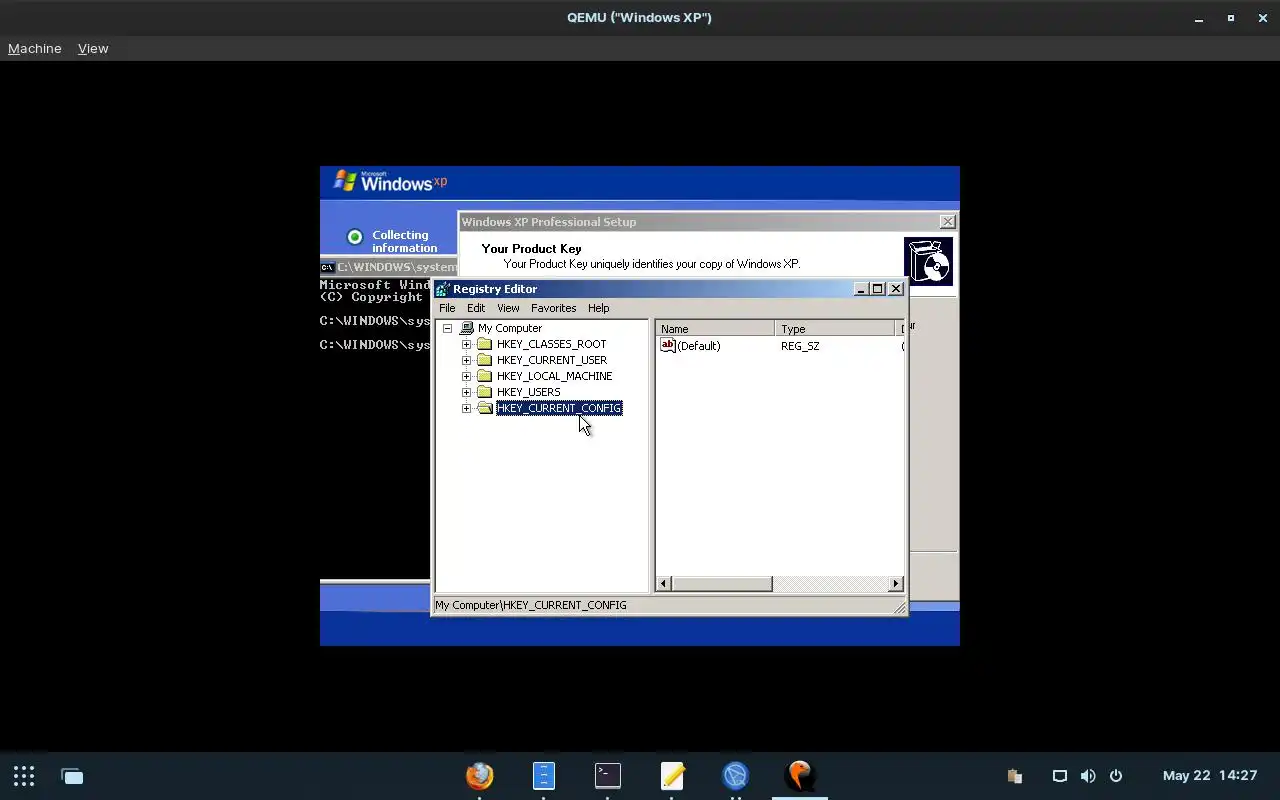Viewport: 1280px width, 800px height.
Task: Click the (Default) string value icon
Action: (x=668, y=345)
